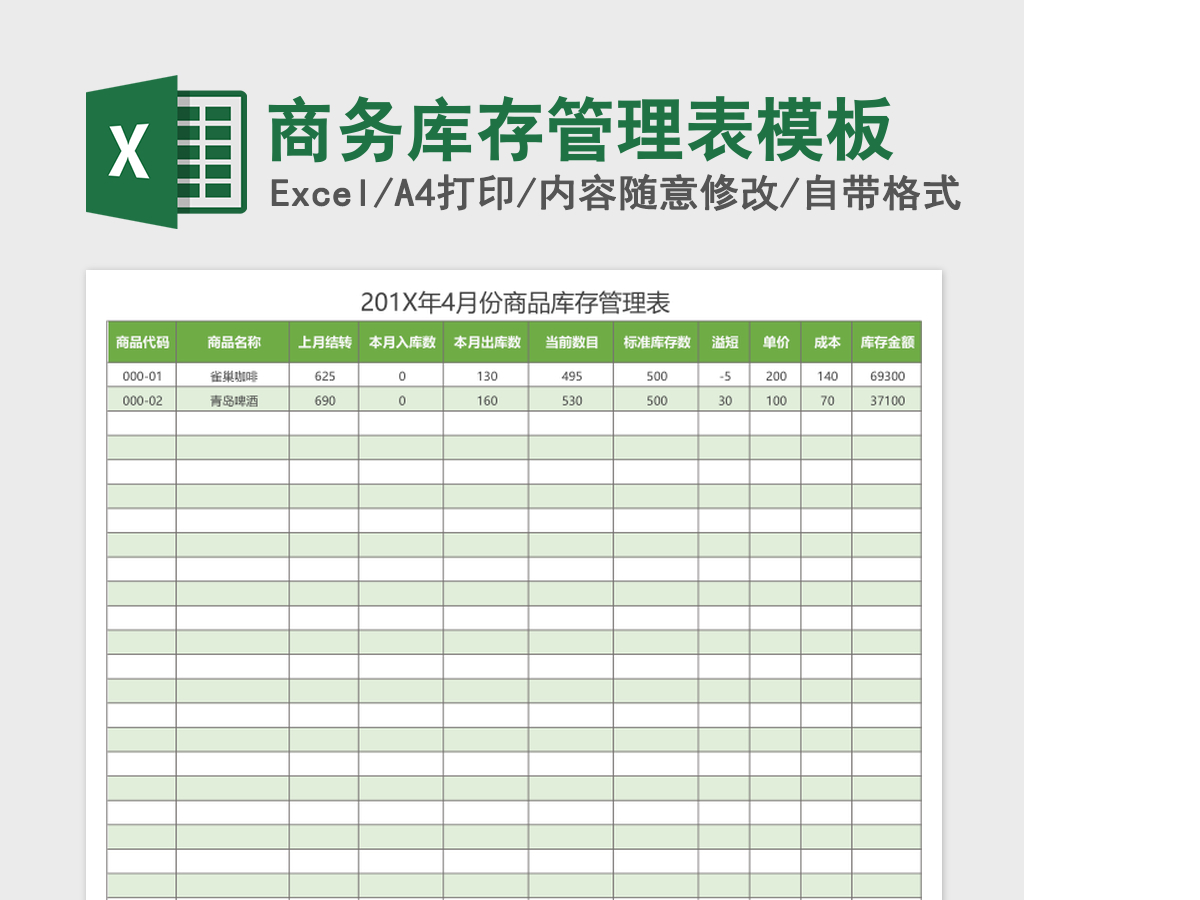Click the 商品代码 column header
This screenshot has width=1200, height=900.
coord(142,342)
